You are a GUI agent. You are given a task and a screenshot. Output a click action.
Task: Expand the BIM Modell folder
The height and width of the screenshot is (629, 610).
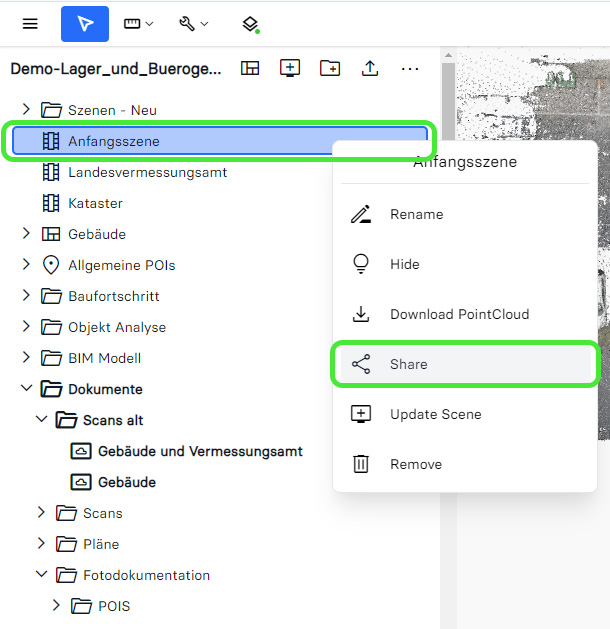pyautogui.click(x=26, y=358)
